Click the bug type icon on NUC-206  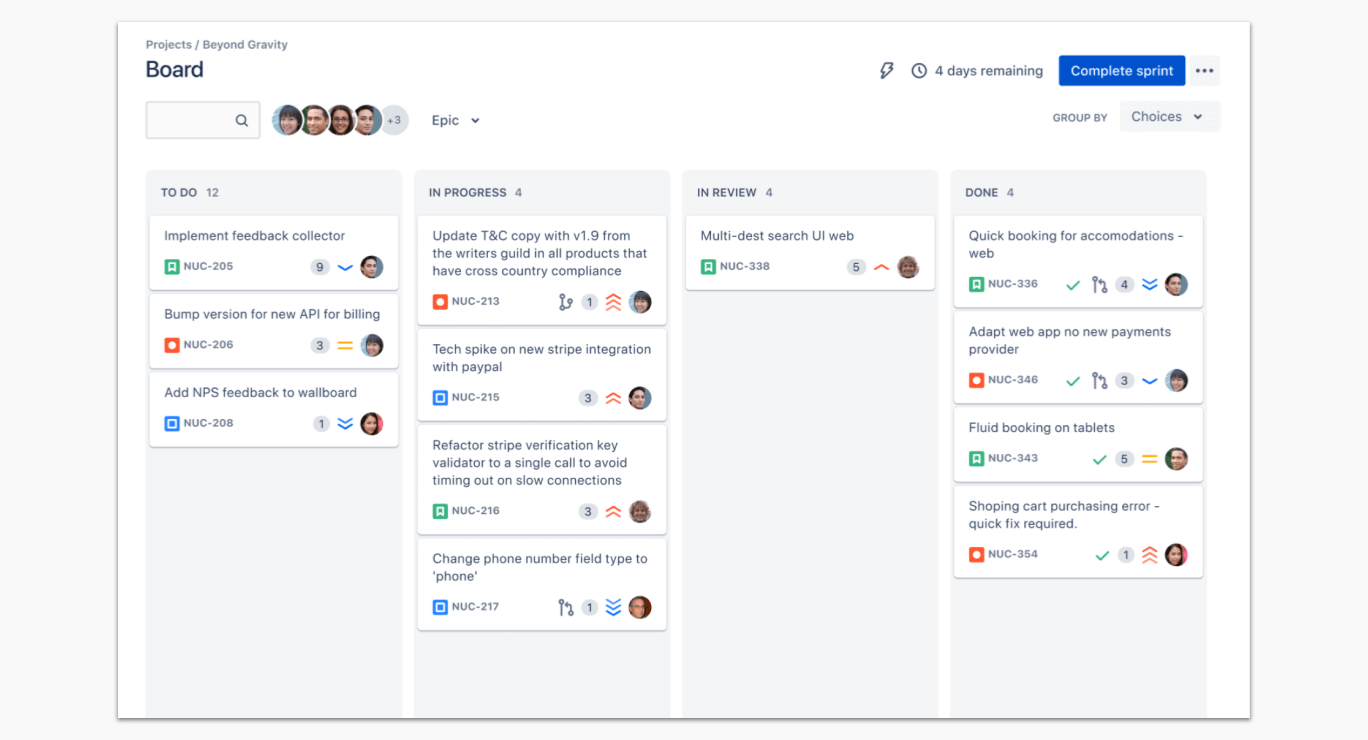[x=172, y=345]
